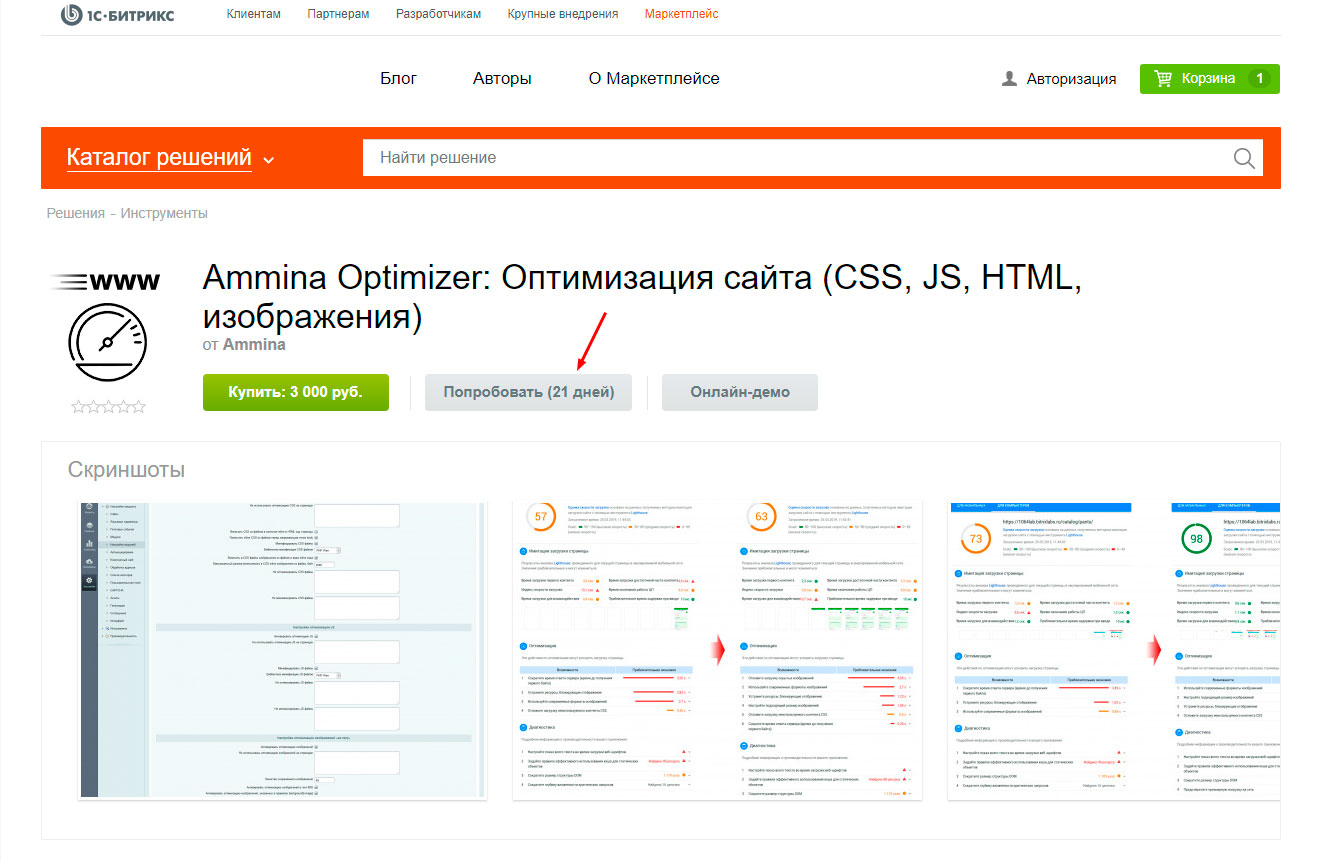The image size is (1317, 862).
Task: Click the Авторизация user icon
Action: point(1010,78)
